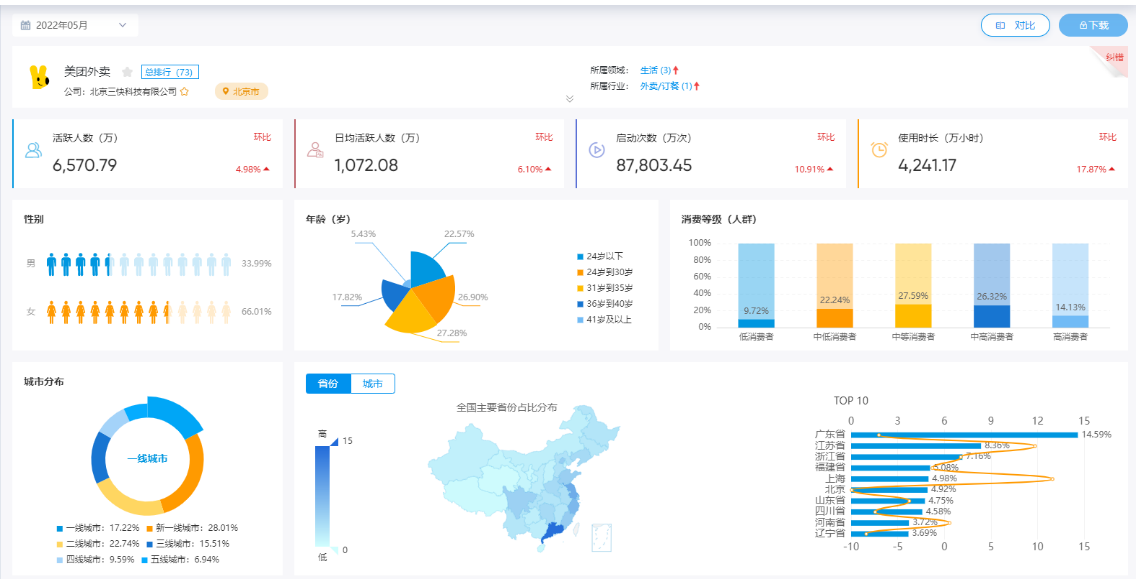Click the 四线城市 9.59% legend item
Image resolution: width=1136 pixels, height=579 pixels.
coord(95,559)
